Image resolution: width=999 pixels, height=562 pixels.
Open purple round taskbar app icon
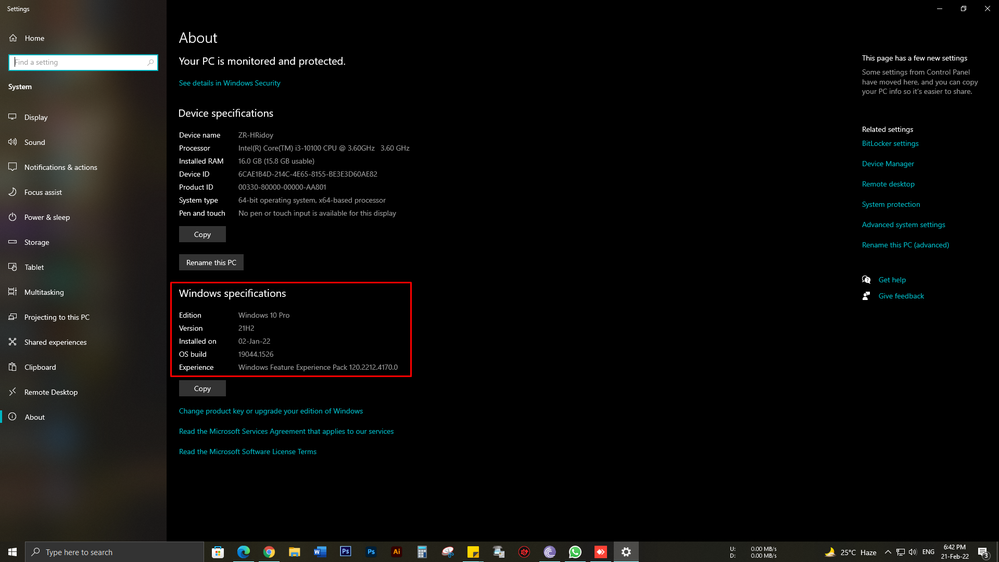tap(549, 552)
